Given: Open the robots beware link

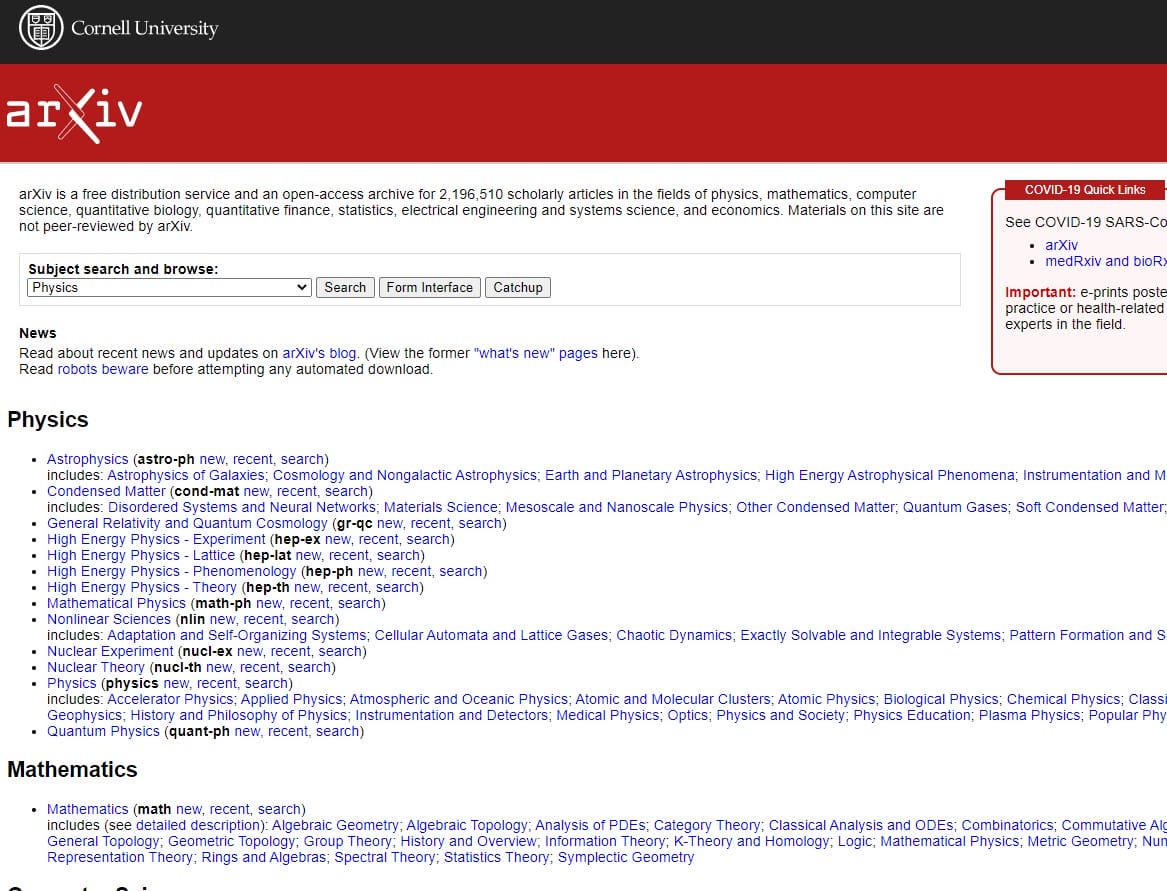Looking at the screenshot, I should click(x=103, y=369).
